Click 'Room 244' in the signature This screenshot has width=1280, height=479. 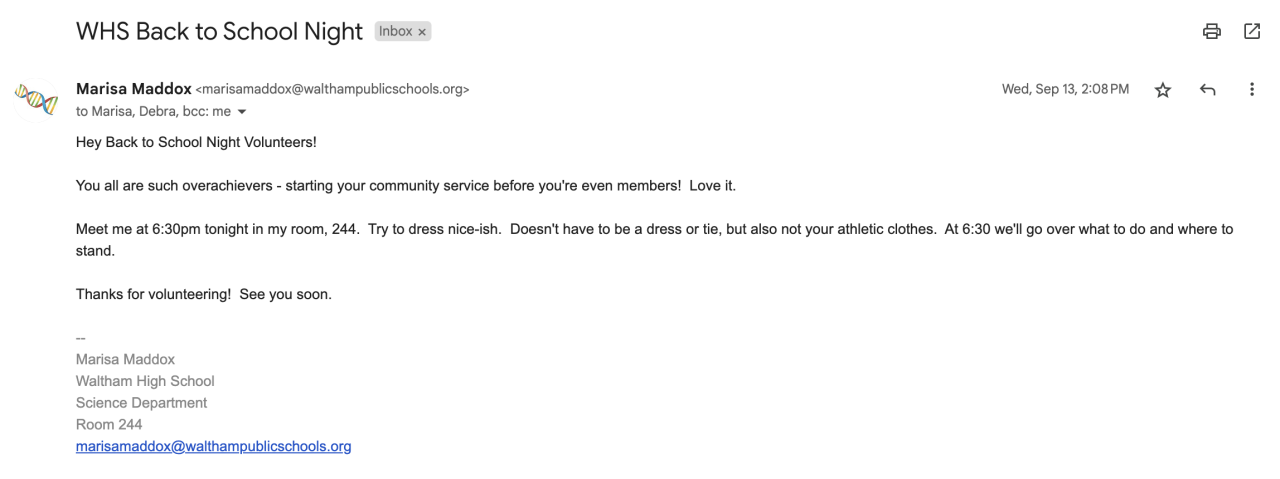pyautogui.click(x=109, y=424)
